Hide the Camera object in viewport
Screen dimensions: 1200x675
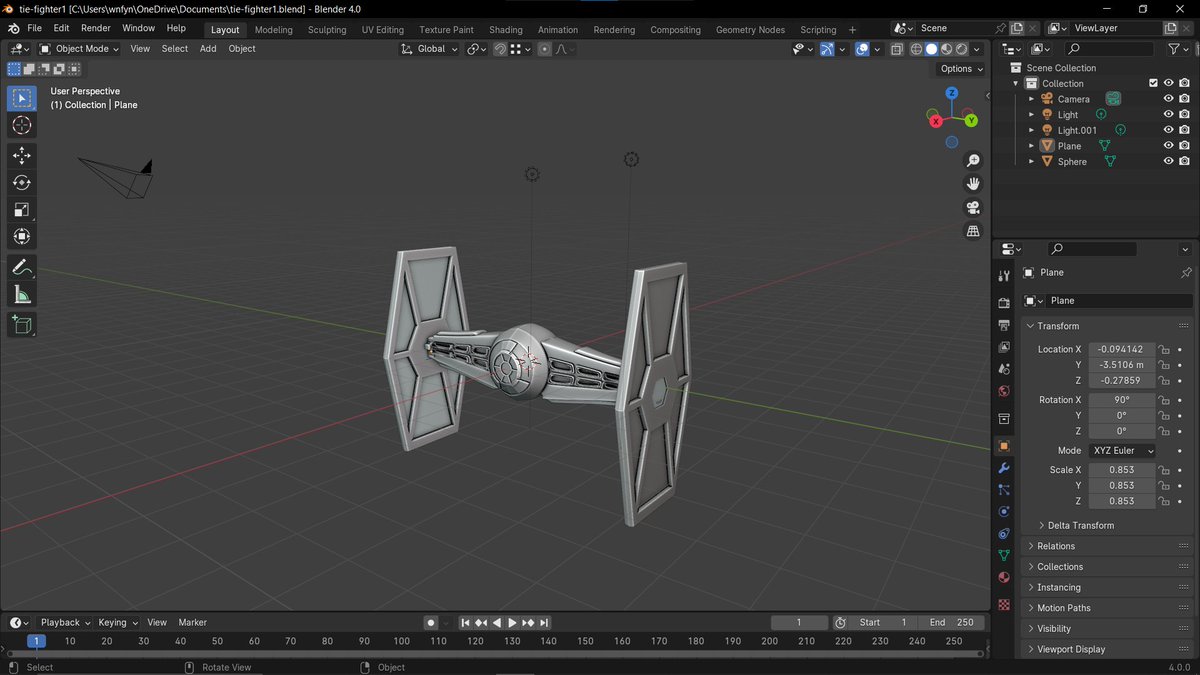pos(1168,99)
